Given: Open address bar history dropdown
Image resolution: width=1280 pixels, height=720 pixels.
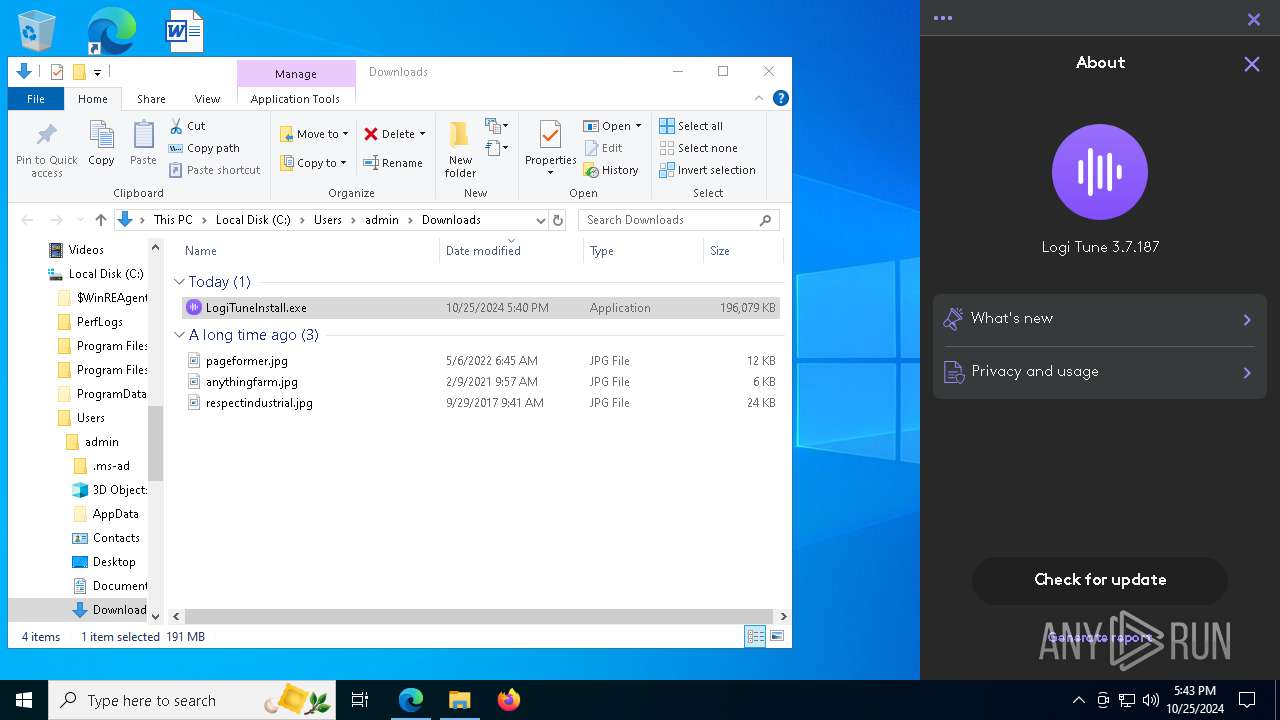Looking at the screenshot, I should pos(541,220).
